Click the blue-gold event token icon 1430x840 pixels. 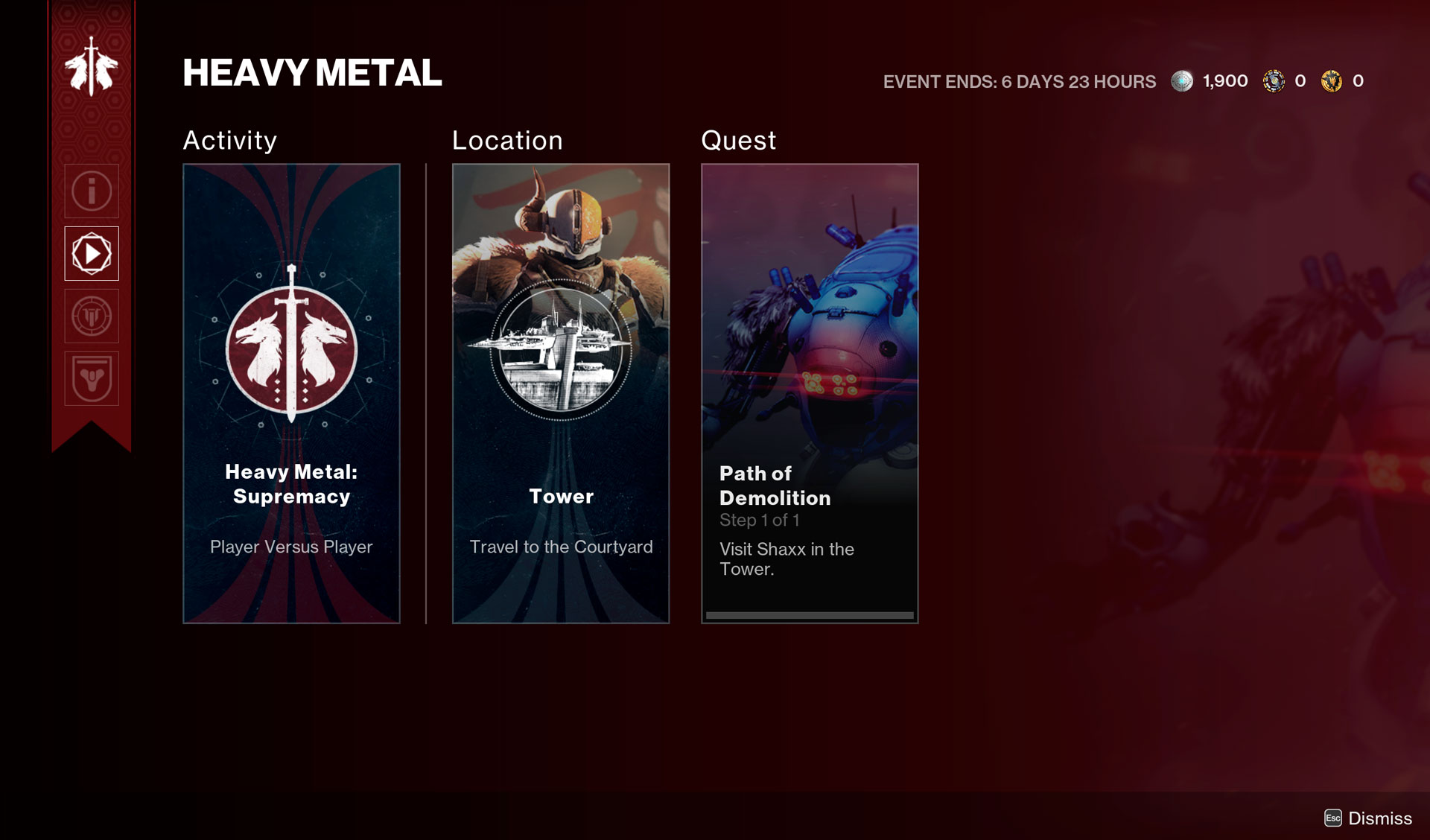coord(1274,81)
